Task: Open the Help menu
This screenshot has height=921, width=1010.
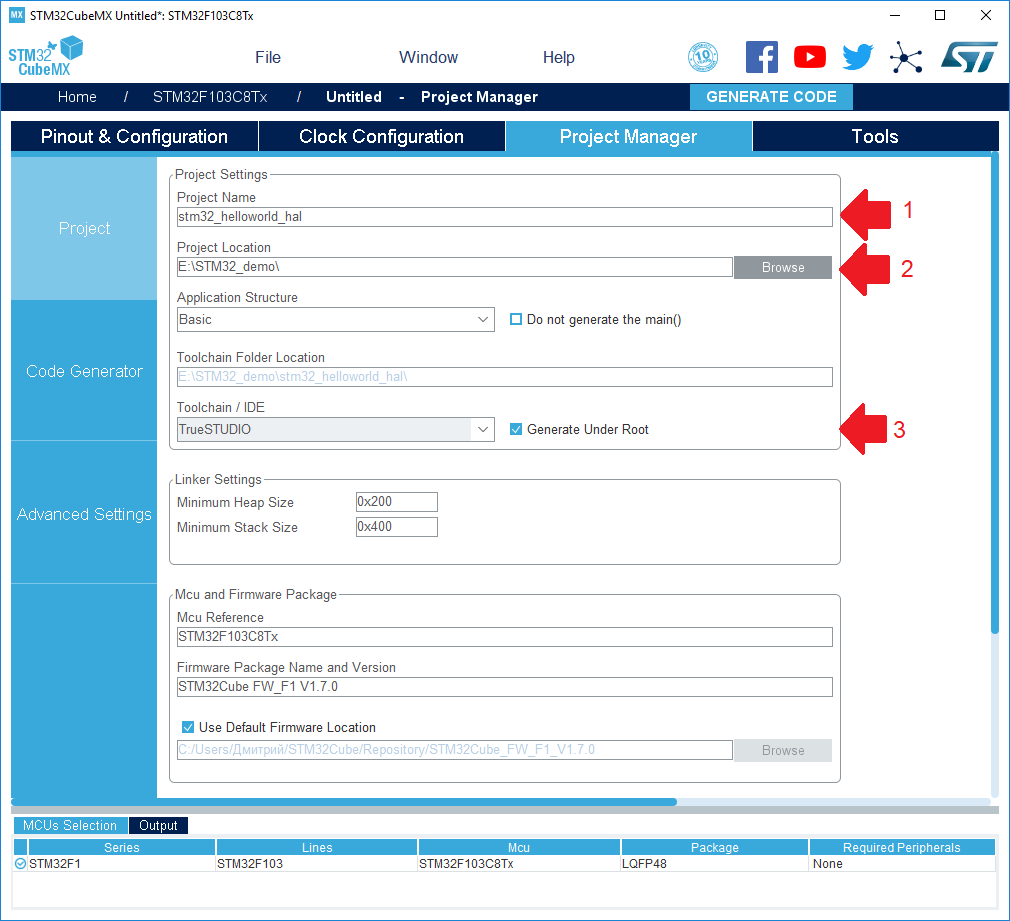Action: [558, 57]
